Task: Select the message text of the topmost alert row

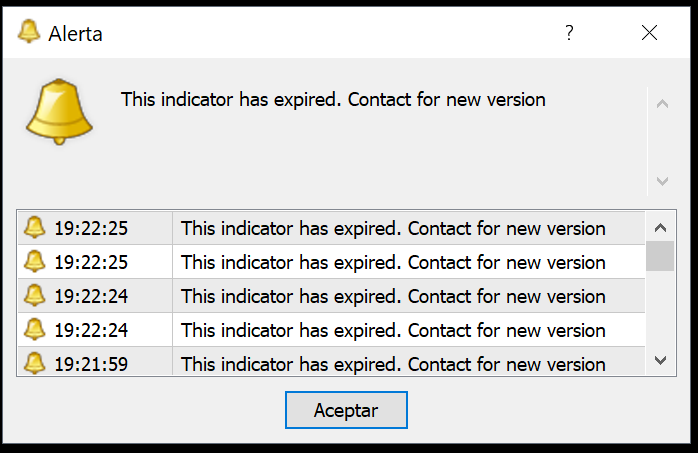Action: pos(393,228)
